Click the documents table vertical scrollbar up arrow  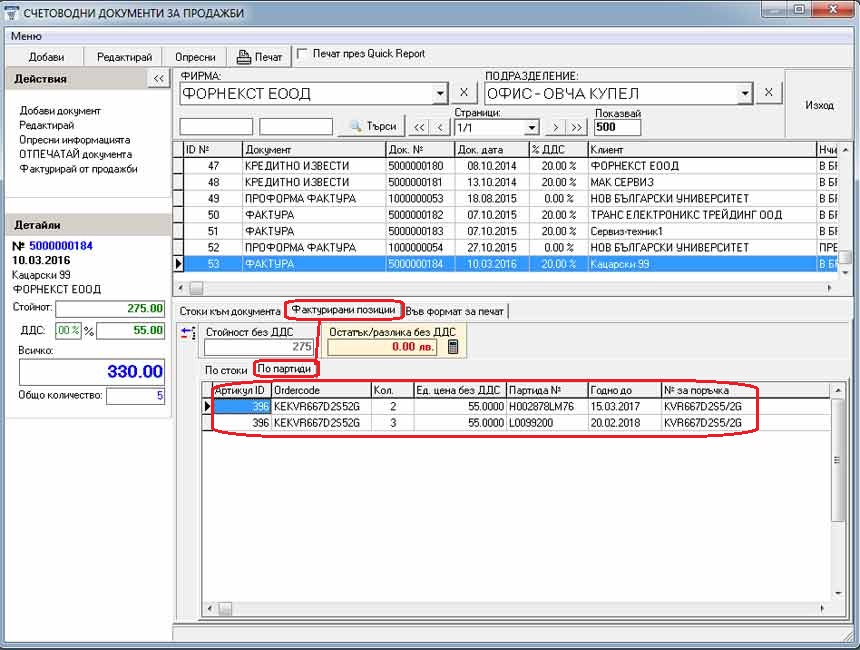[845, 150]
